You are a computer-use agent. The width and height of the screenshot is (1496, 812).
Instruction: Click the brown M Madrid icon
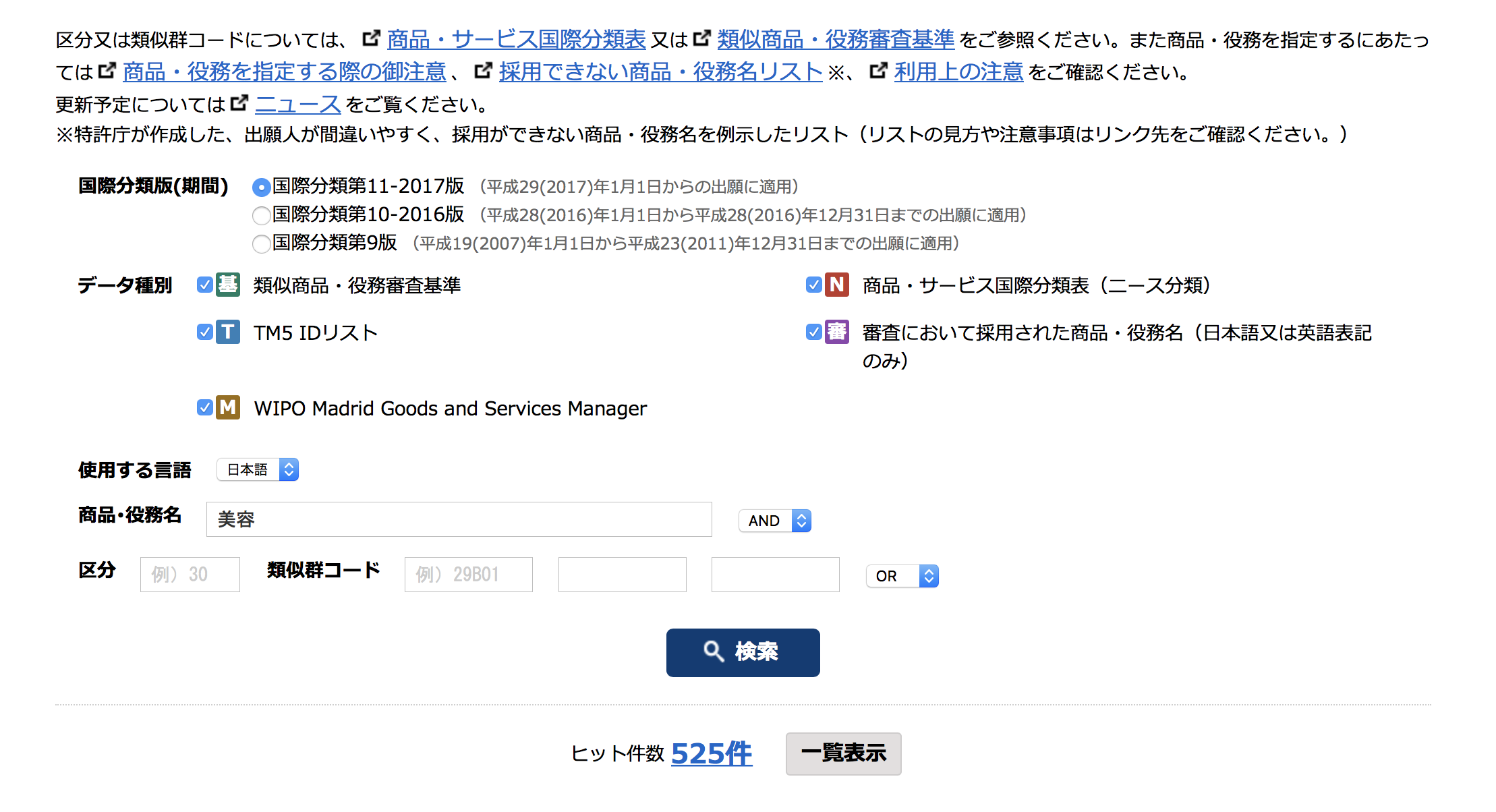[x=228, y=407]
